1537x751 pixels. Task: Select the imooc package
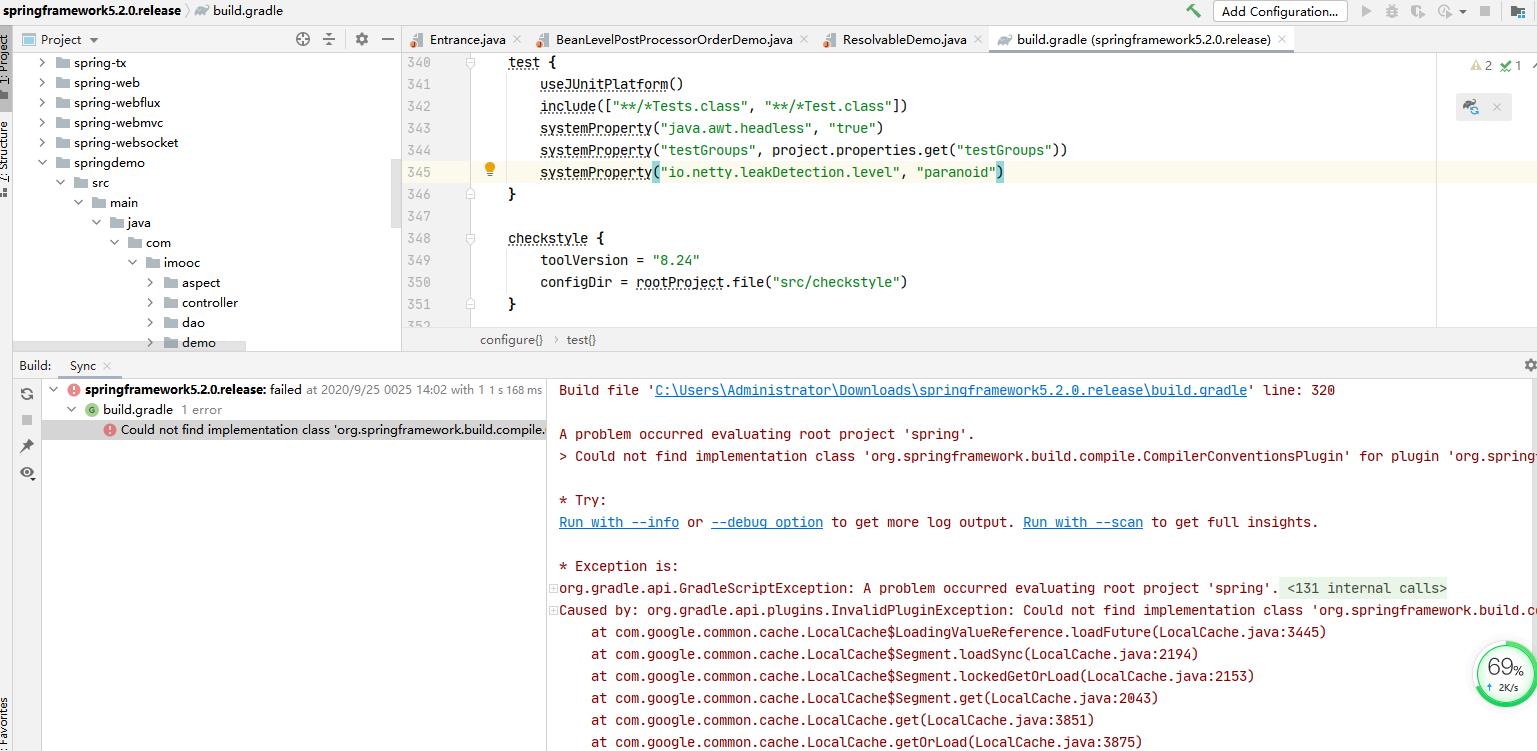coord(182,262)
